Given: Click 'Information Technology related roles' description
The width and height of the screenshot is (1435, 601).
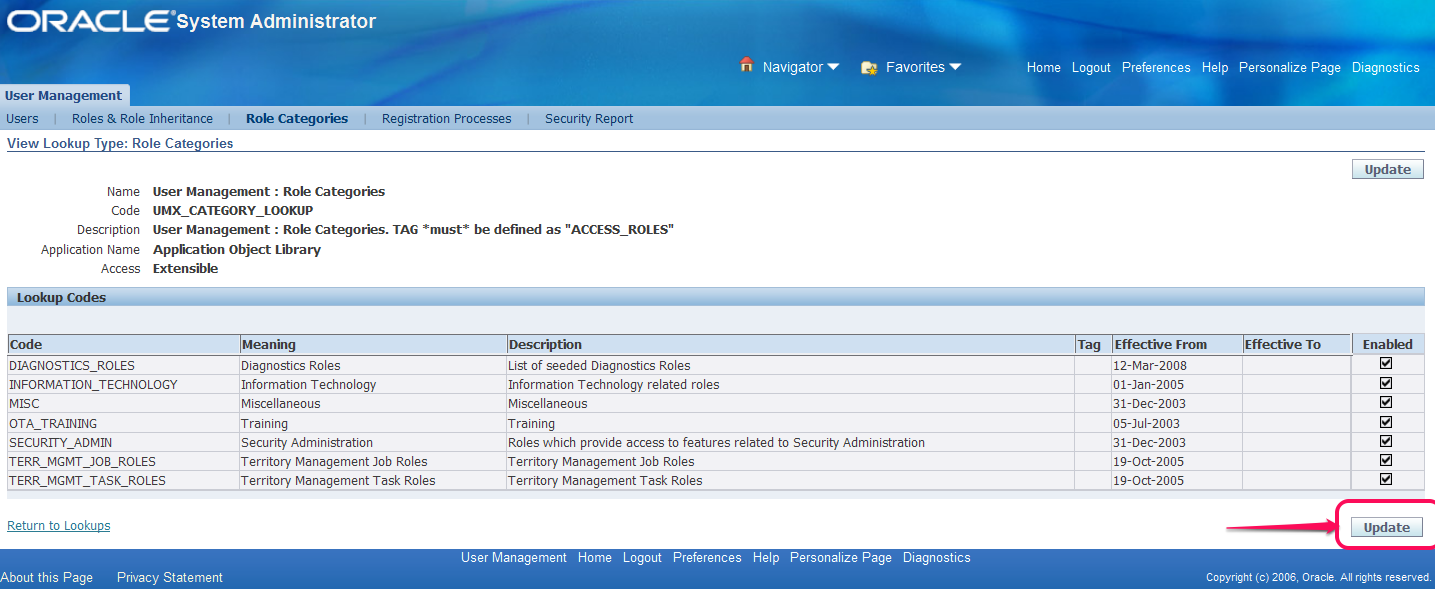Looking at the screenshot, I should [x=614, y=385].
